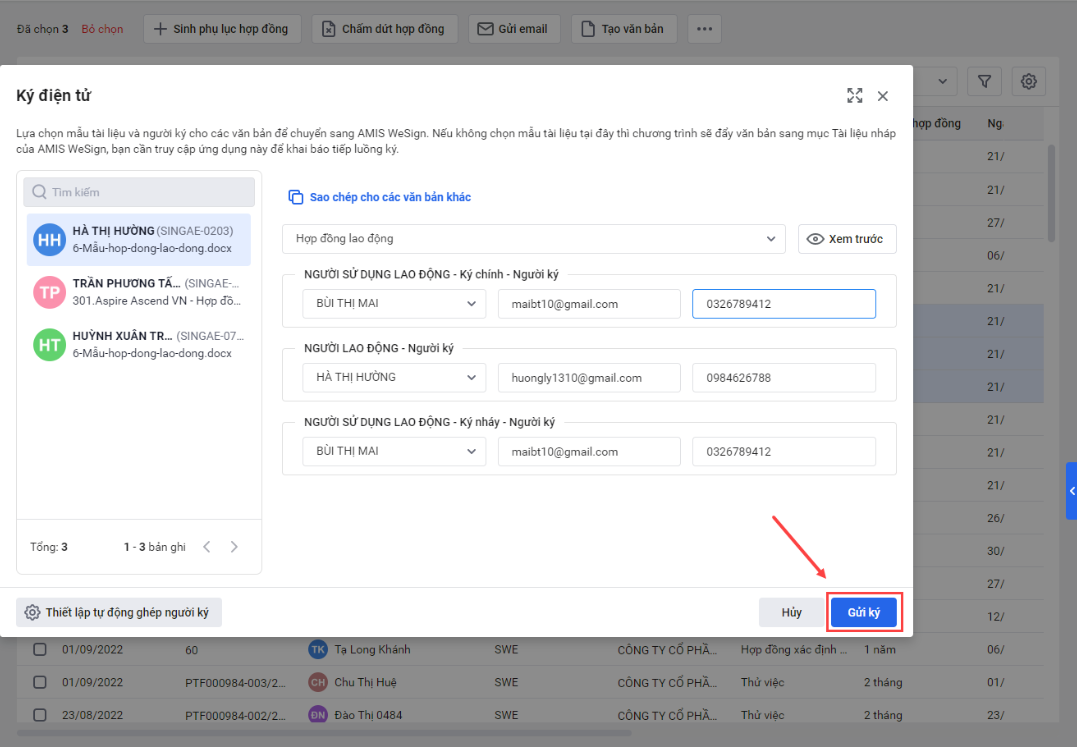Close the Ký điện tử dialog
Viewport: 1077px width, 747px height.
pyautogui.click(x=883, y=96)
